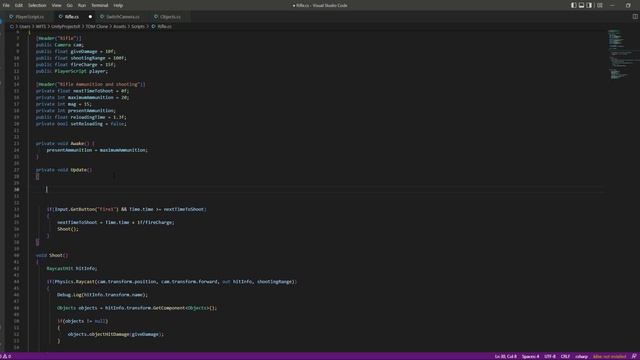Click the 'Shoot();' call inside Update
This screenshot has height=360, width=640.
pos(68,229)
